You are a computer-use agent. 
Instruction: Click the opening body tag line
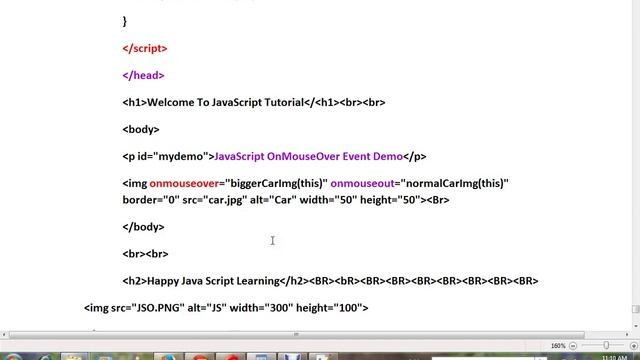click(x=141, y=129)
